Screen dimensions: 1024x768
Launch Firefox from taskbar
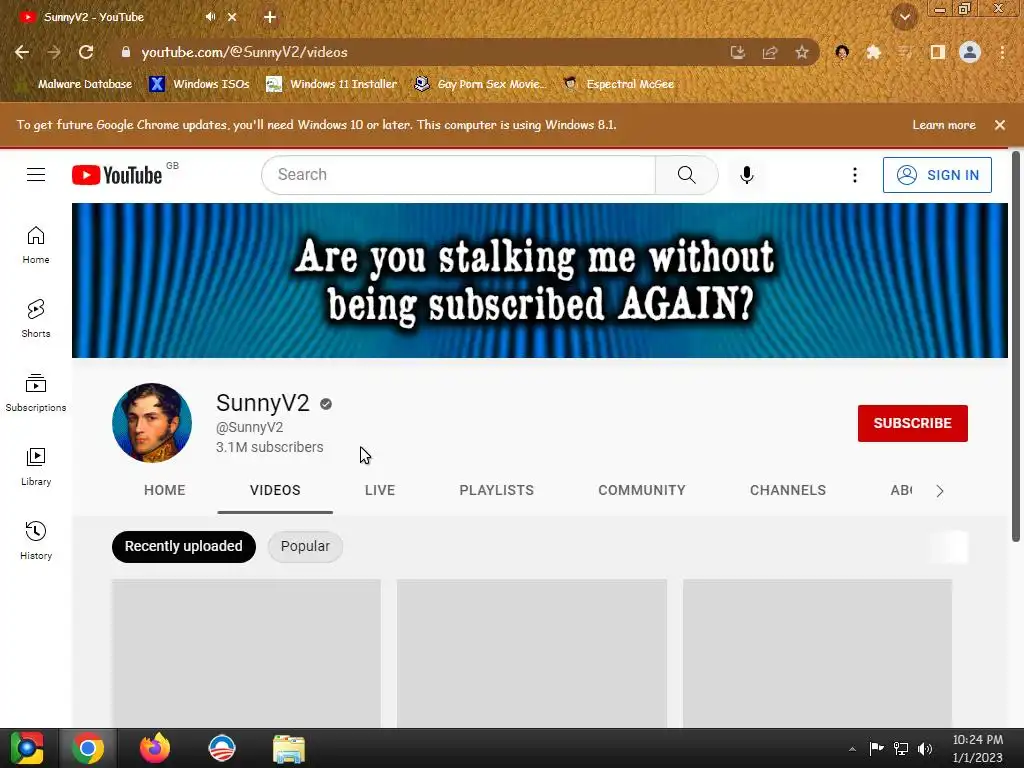click(155, 748)
